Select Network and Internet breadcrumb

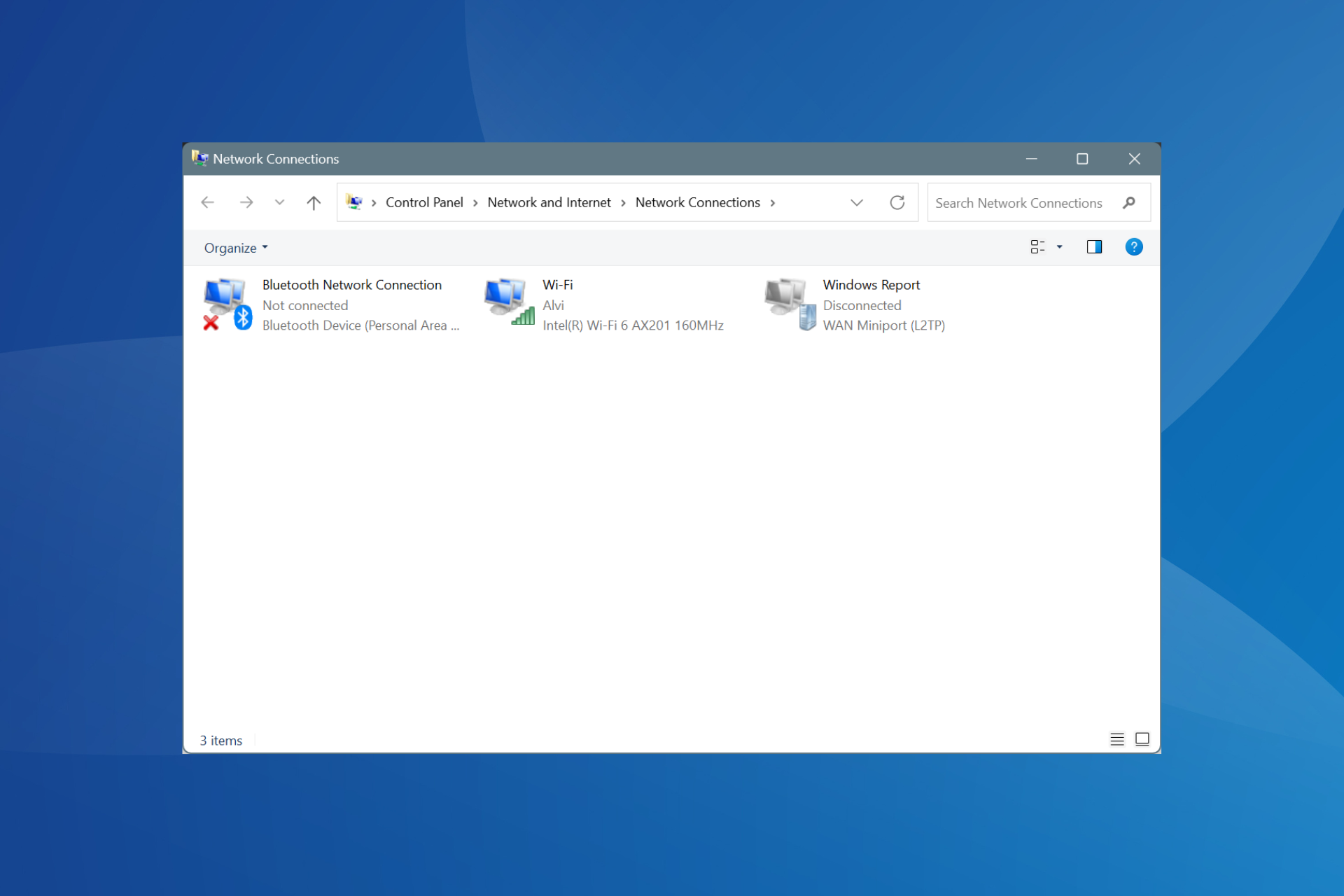[549, 202]
